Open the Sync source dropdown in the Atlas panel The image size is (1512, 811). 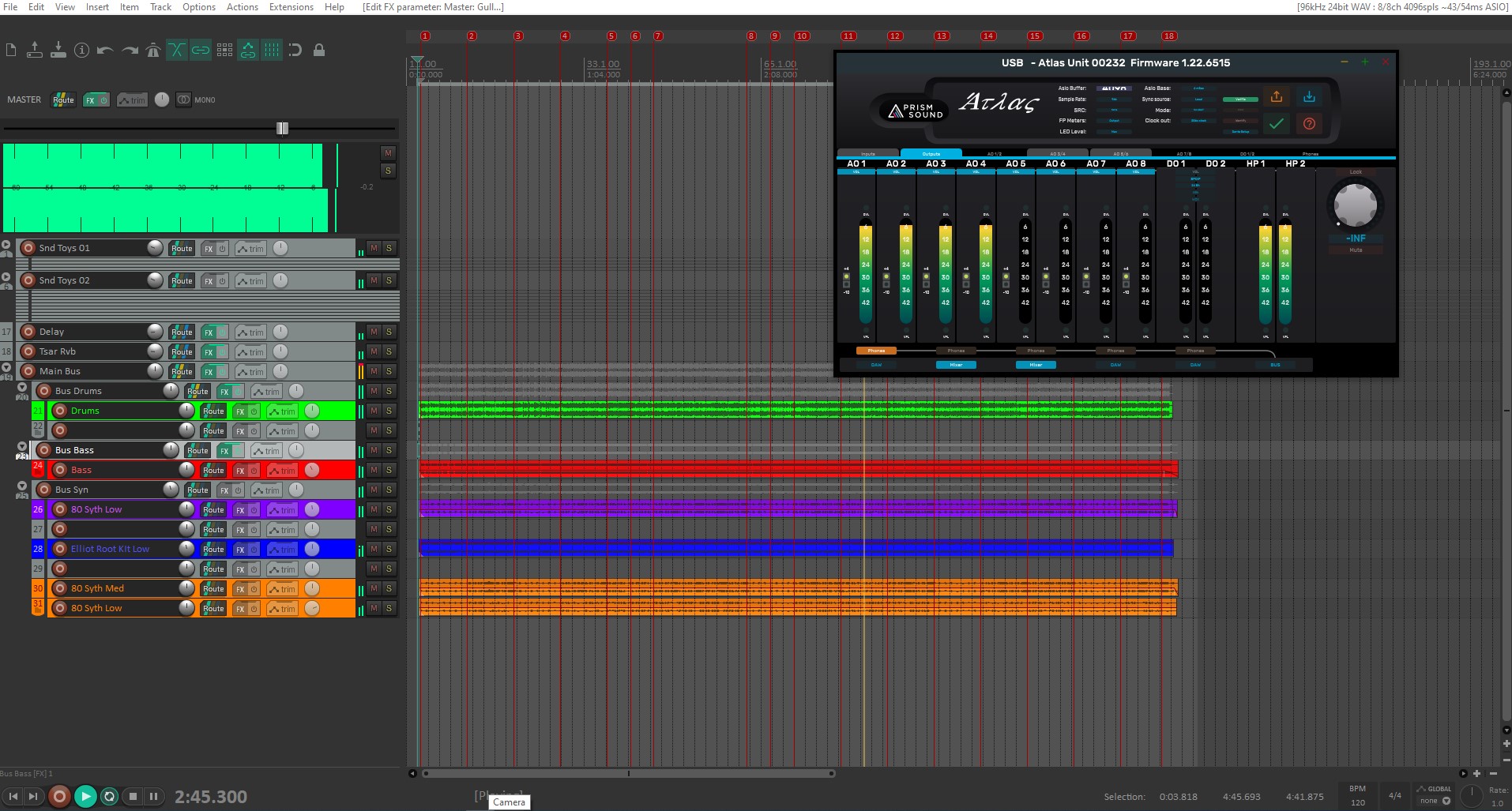(1198, 99)
